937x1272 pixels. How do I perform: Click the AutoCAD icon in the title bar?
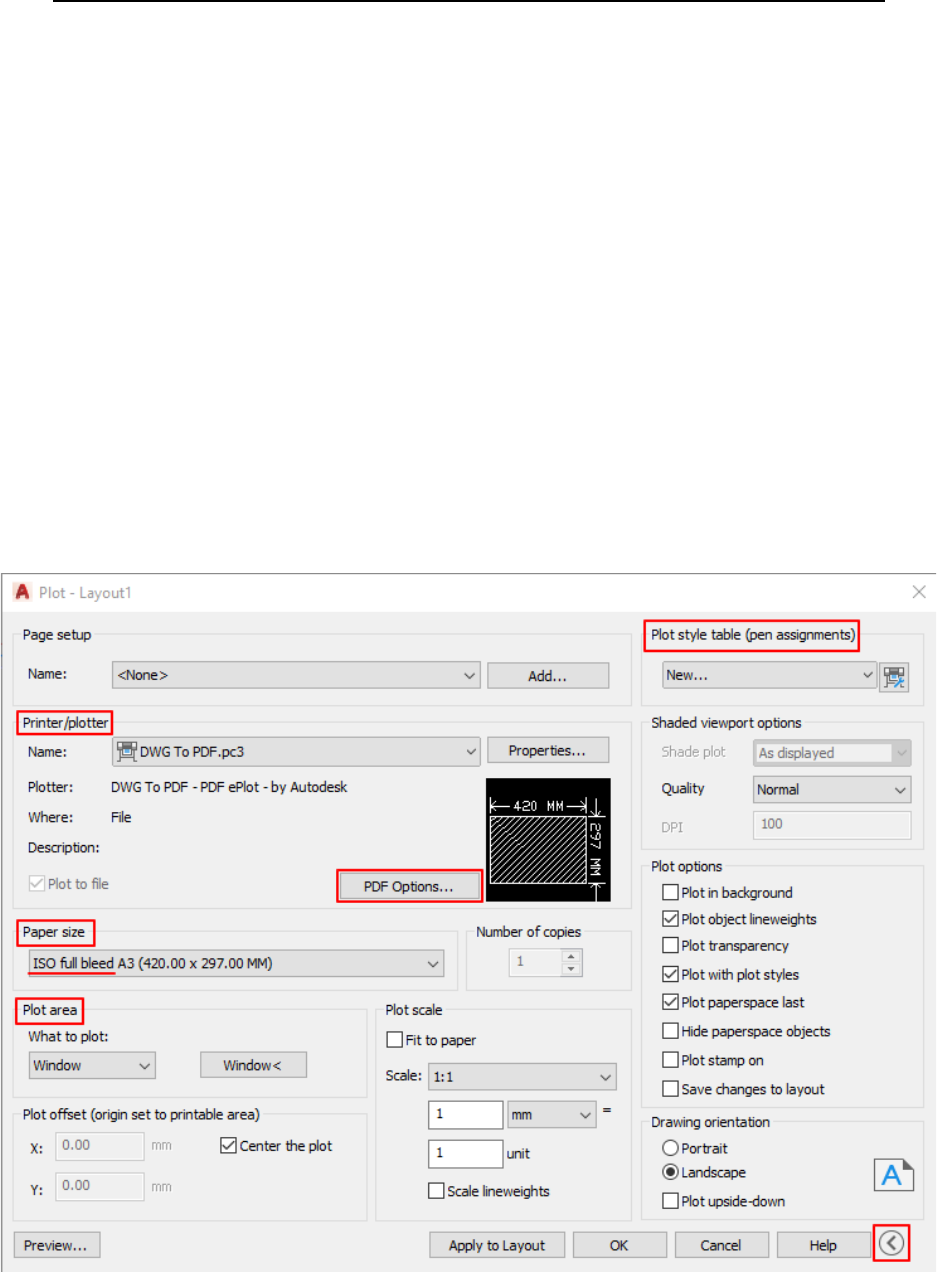pyautogui.click(x=21, y=592)
